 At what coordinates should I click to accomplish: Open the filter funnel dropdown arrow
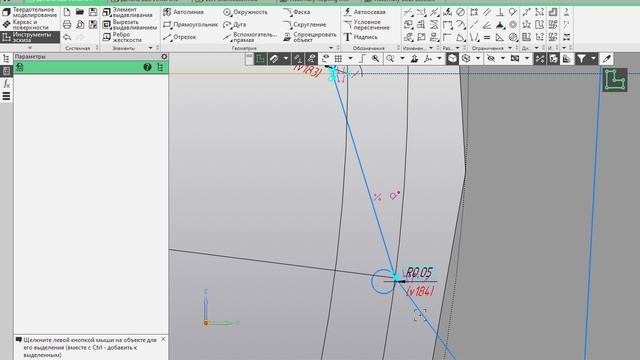click(x=593, y=59)
